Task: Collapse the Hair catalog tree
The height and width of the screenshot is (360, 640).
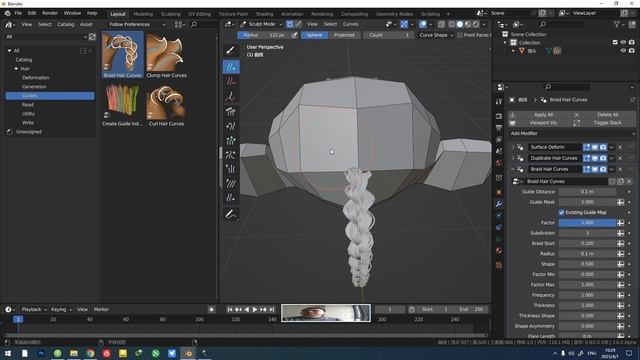Action: coord(16,69)
